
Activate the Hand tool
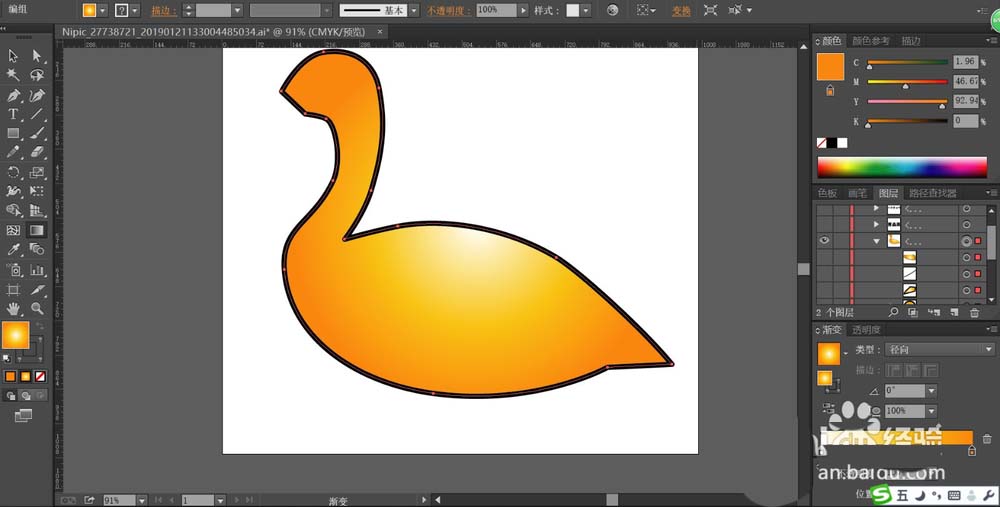13,309
